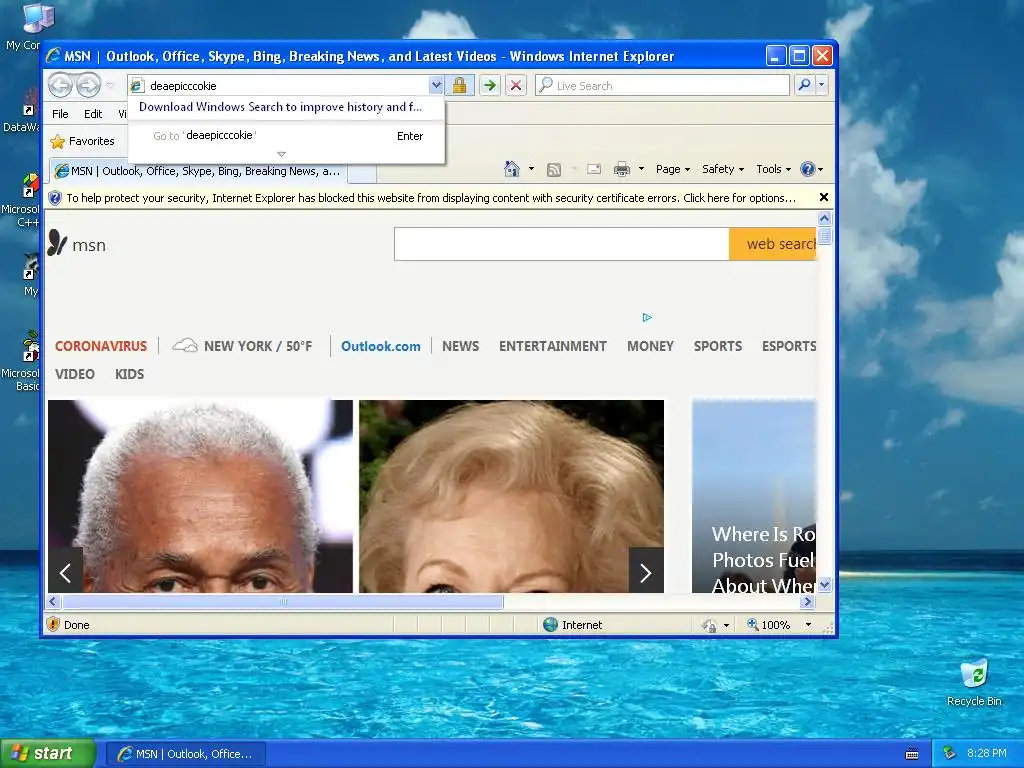1024x768 pixels.
Task: Click the AdChoices triangle icon
Action: [x=647, y=317]
